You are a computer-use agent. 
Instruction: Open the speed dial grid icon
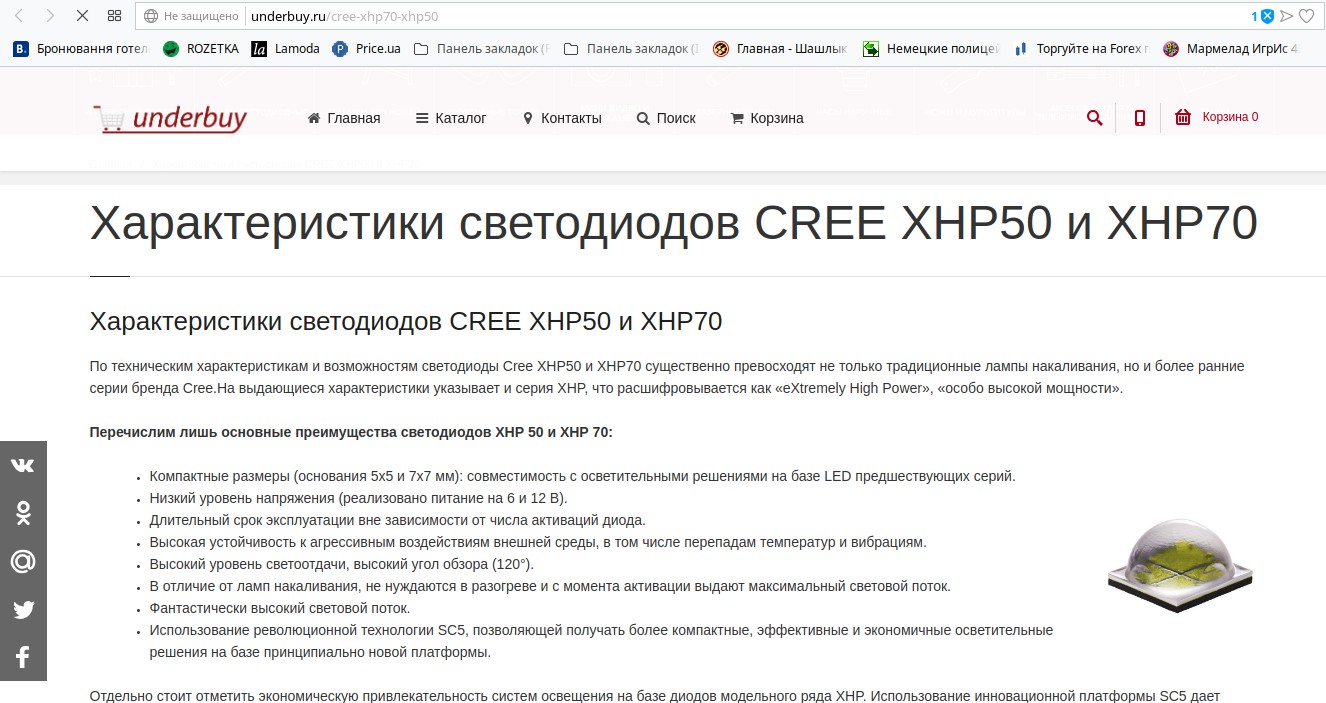(x=114, y=16)
